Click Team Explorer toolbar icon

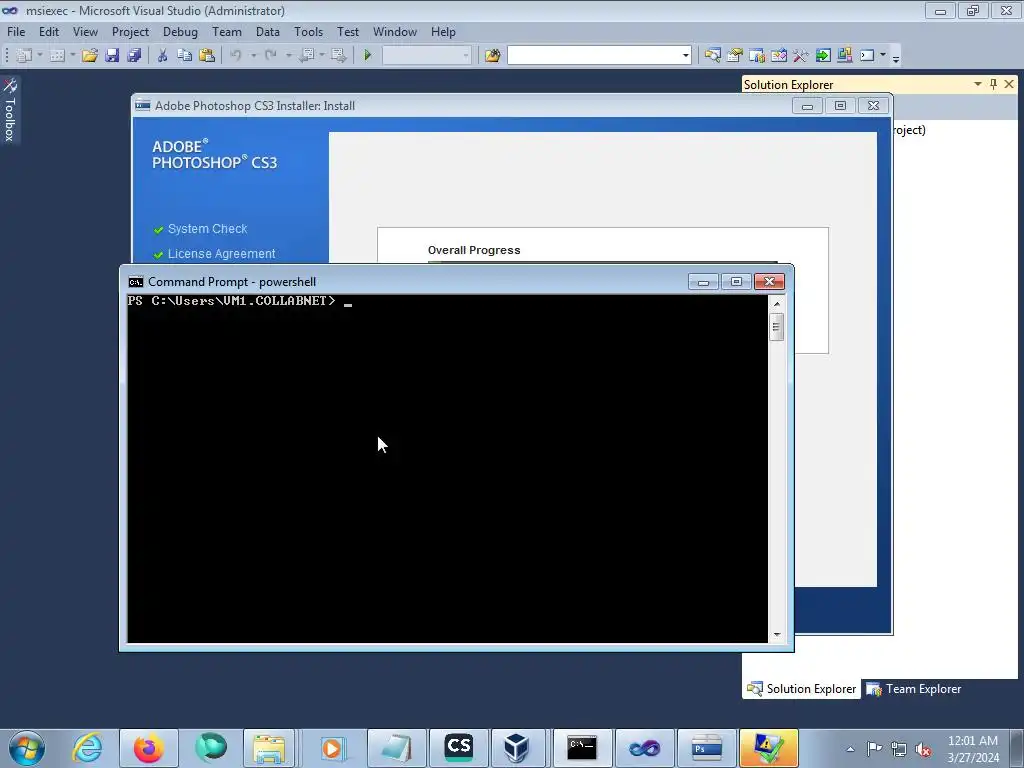point(757,56)
